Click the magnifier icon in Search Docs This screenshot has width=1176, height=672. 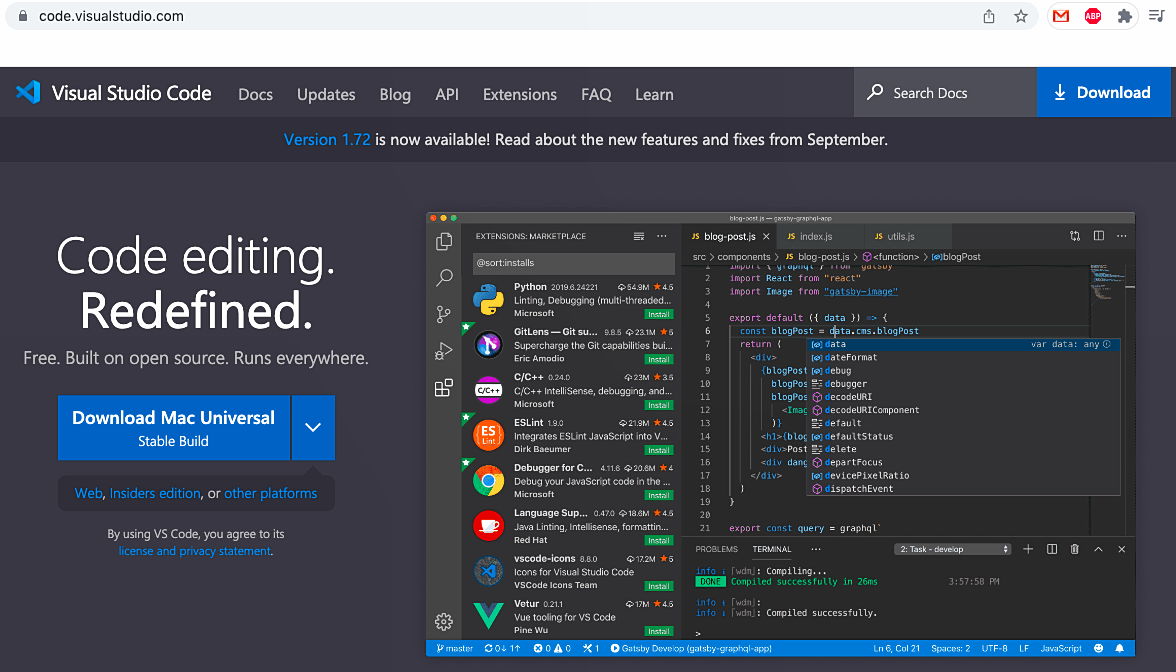click(x=875, y=93)
